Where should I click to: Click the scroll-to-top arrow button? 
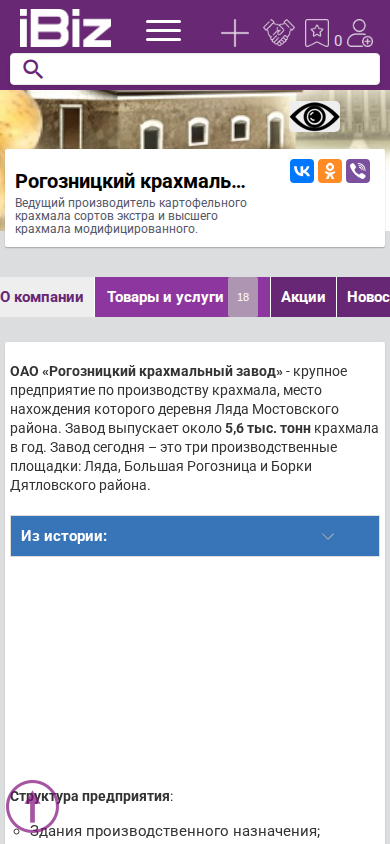pos(32,806)
